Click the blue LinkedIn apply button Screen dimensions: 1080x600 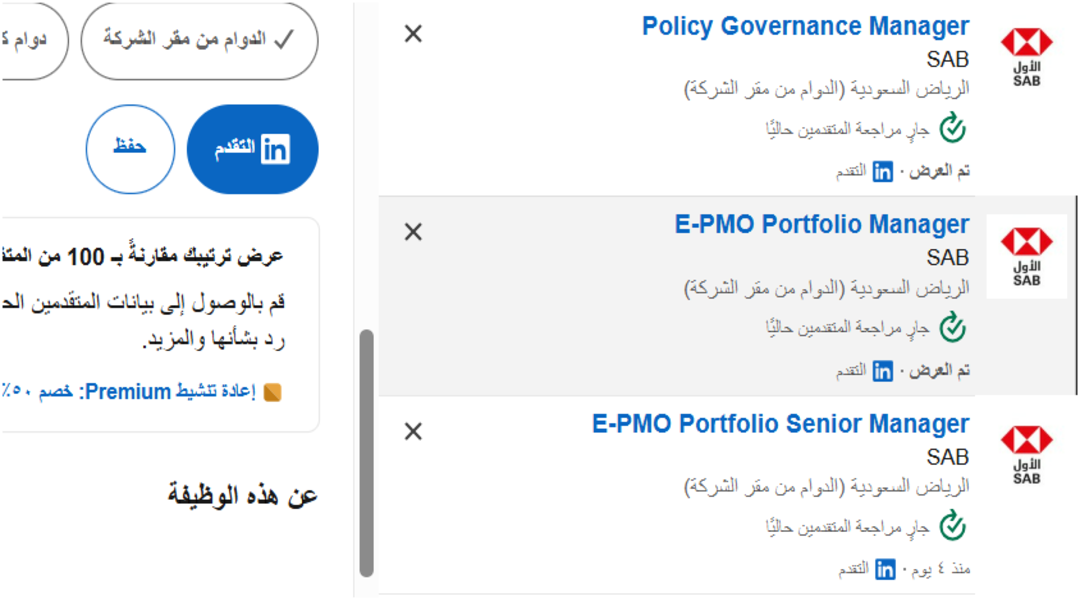tap(253, 149)
